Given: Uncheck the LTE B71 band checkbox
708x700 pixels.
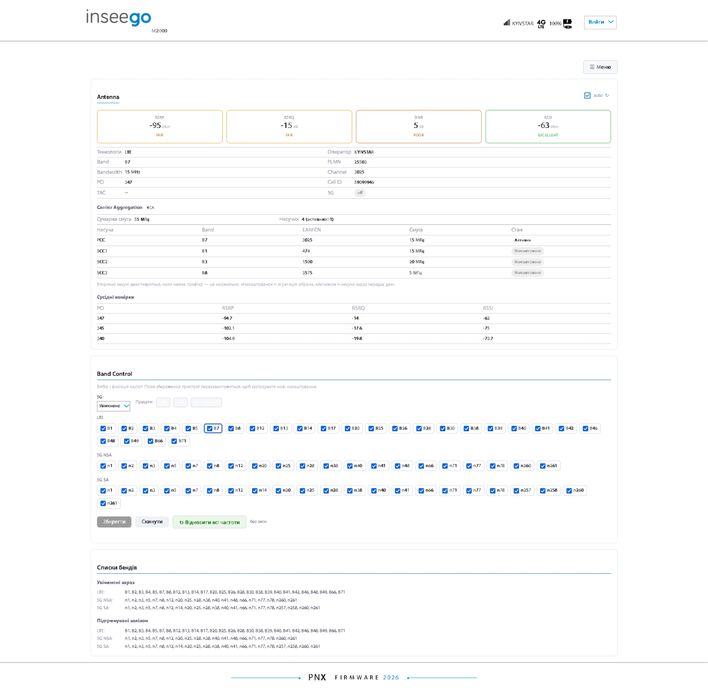Looking at the screenshot, I should tap(174, 441).
